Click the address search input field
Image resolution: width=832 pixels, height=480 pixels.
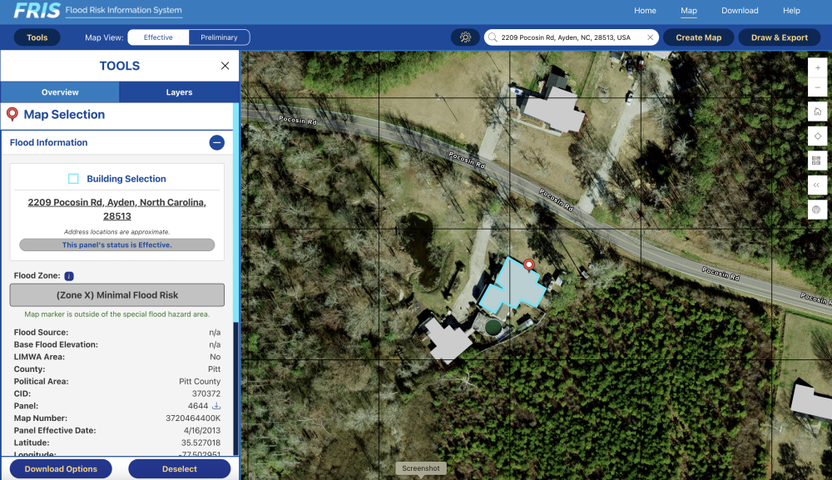tap(571, 38)
